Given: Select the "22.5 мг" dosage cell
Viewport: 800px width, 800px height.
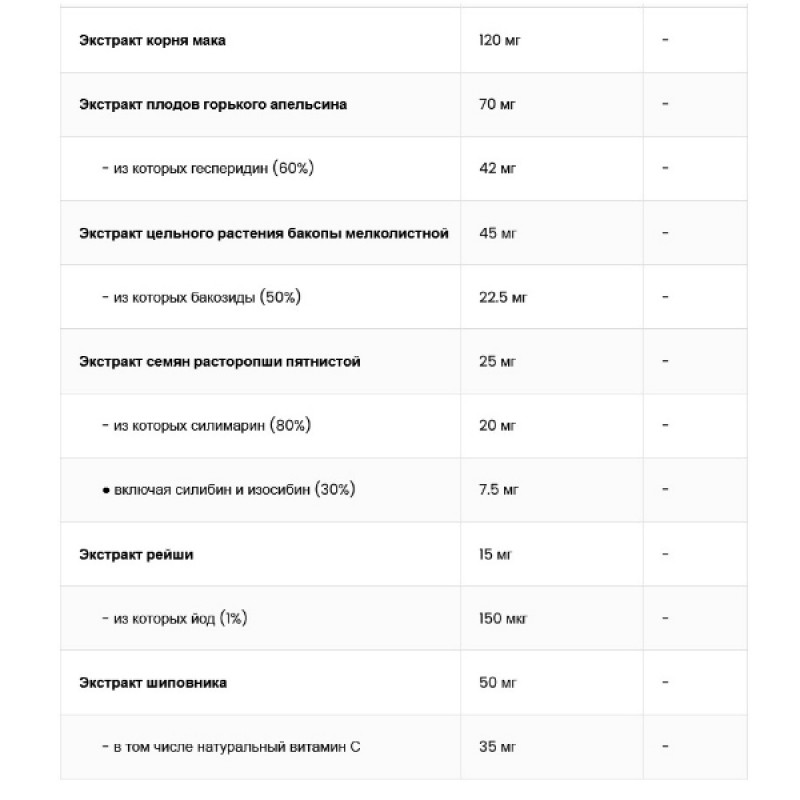Looking at the screenshot, I should pos(504,297).
